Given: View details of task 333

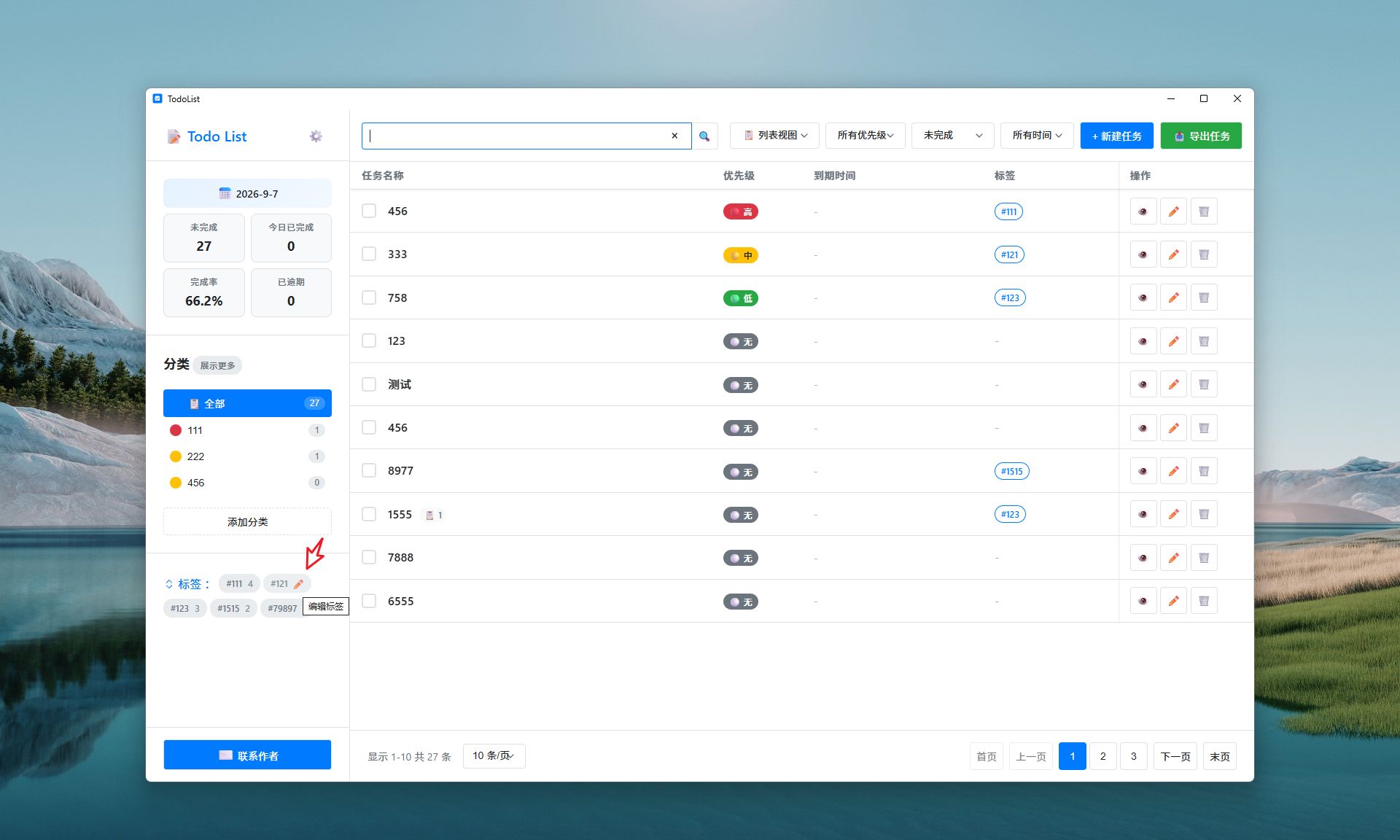Looking at the screenshot, I should [1143, 254].
